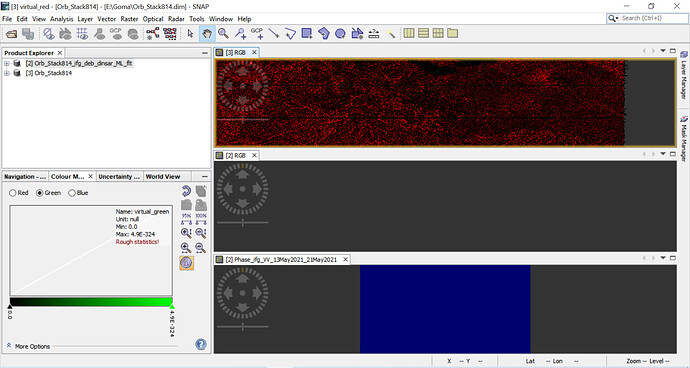The width and height of the screenshot is (690, 368).
Task: Open the Raster menu
Action: point(129,19)
